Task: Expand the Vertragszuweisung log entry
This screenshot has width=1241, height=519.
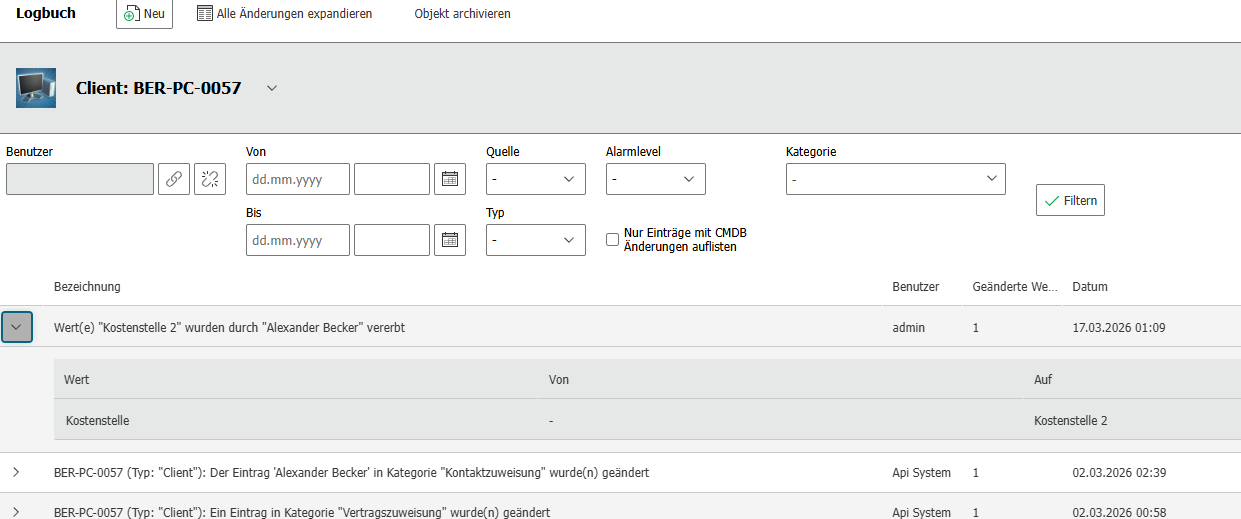Action: tap(16, 512)
